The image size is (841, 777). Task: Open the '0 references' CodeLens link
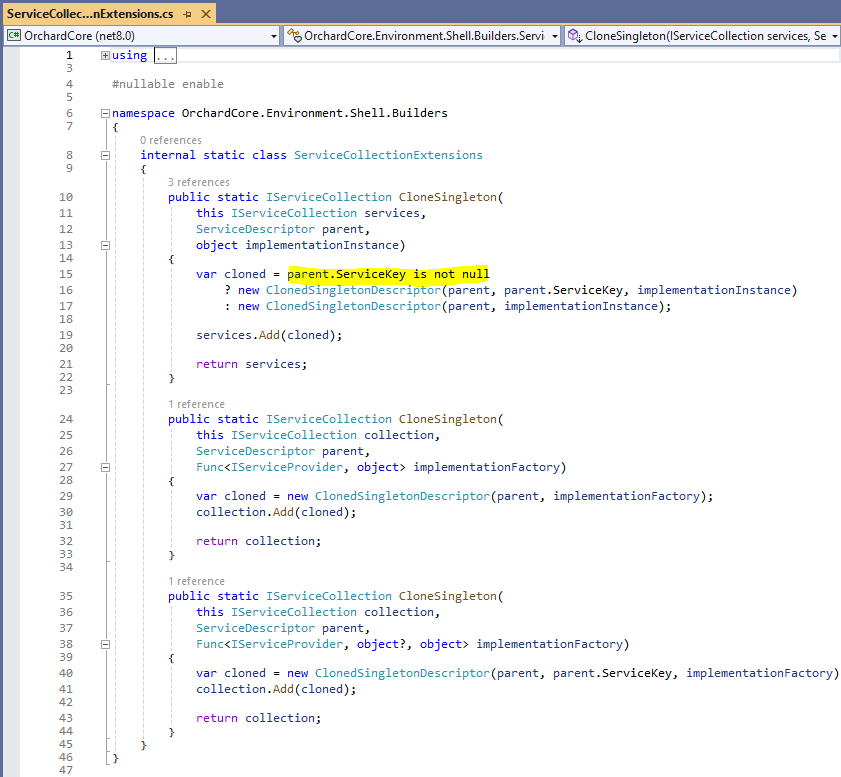tap(171, 140)
